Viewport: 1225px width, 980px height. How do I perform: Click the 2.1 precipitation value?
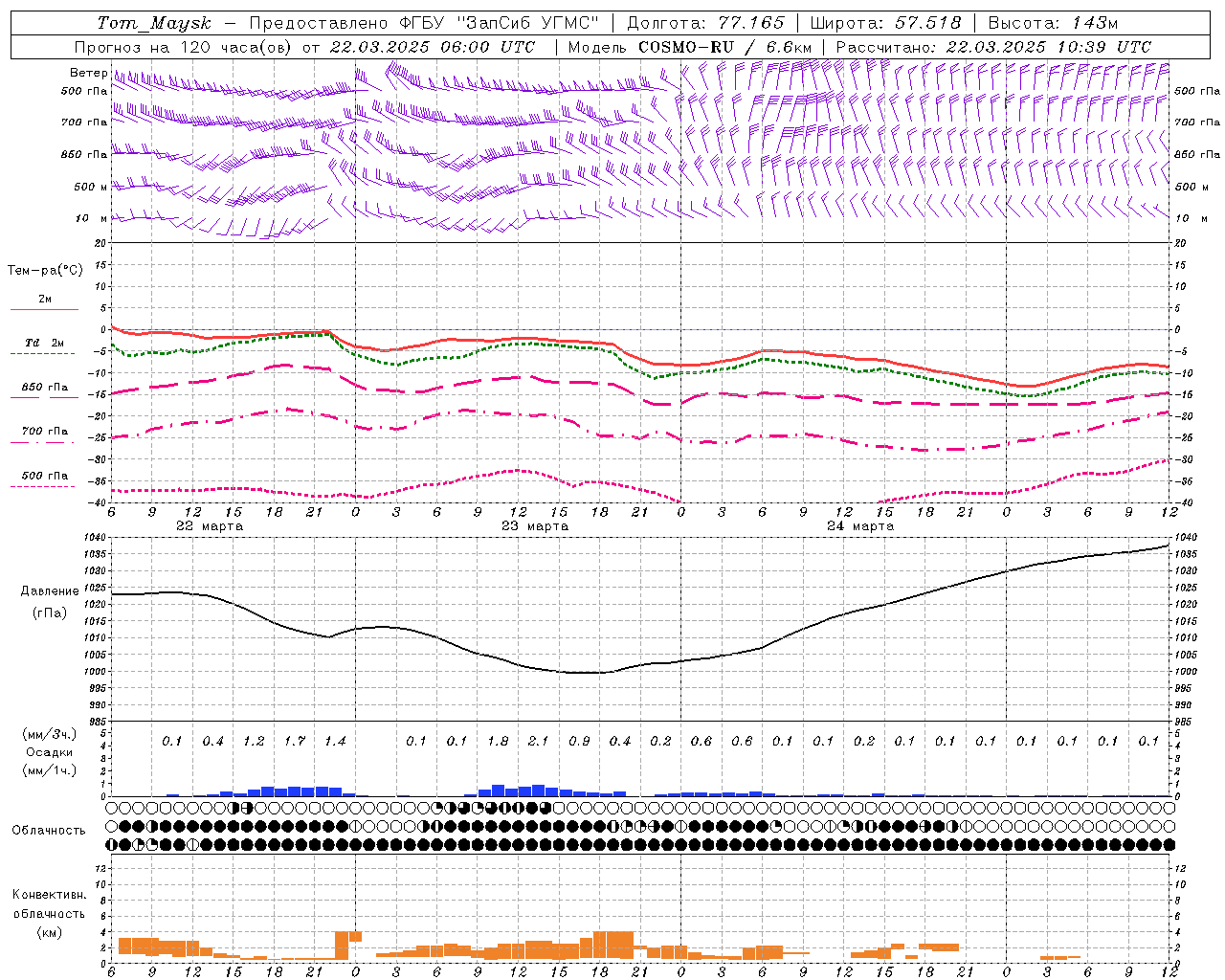click(538, 741)
